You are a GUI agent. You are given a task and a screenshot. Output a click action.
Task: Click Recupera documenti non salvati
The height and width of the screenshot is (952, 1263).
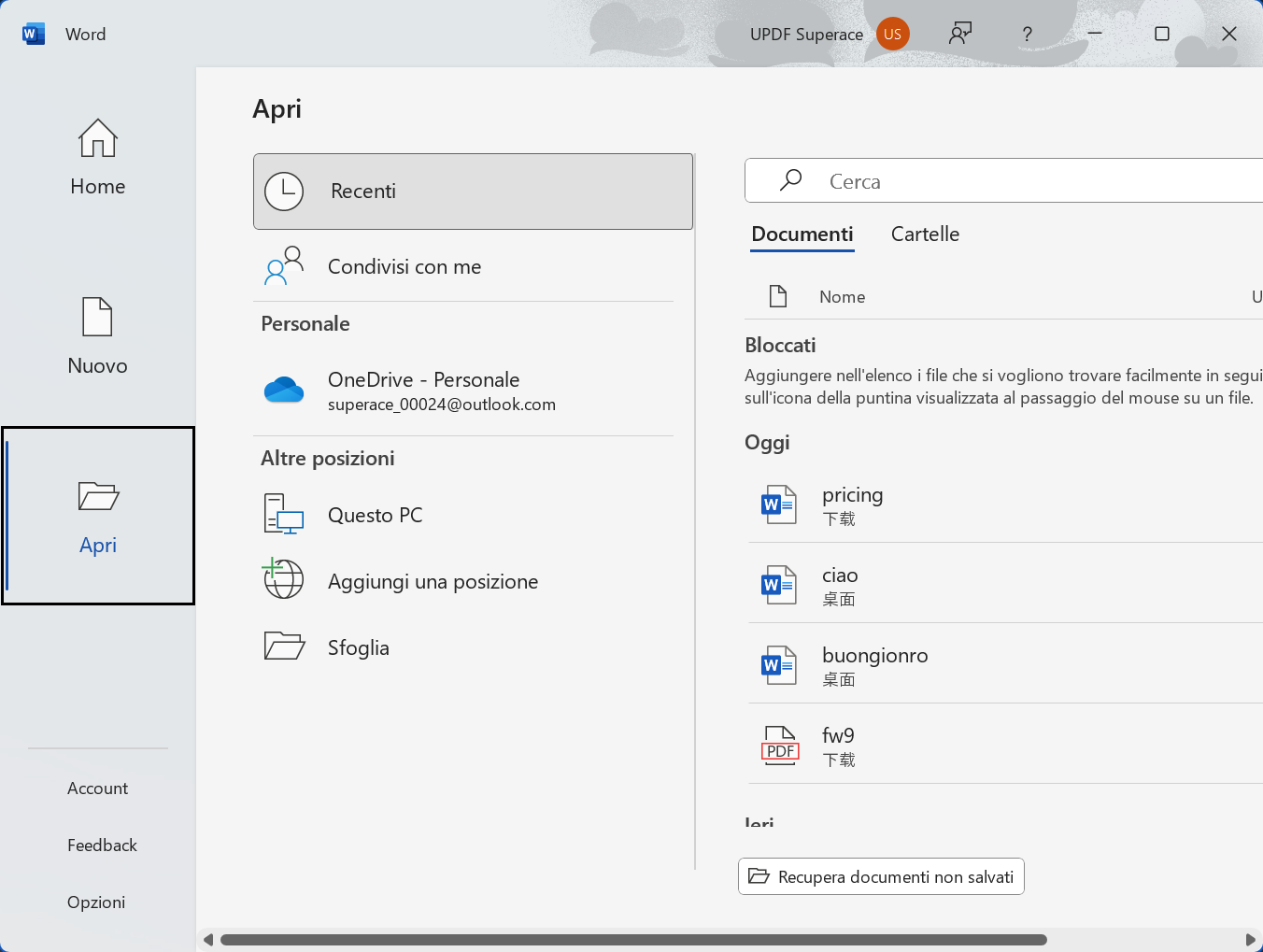tap(880, 876)
